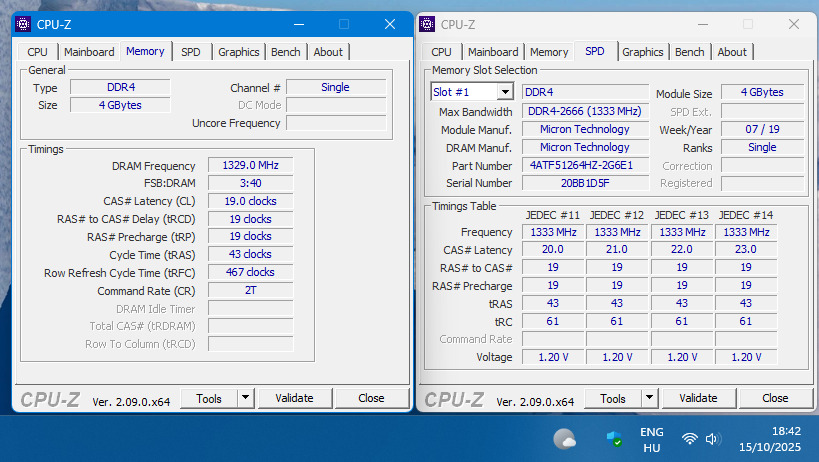Open the volume speaker tray icon

coord(712,439)
